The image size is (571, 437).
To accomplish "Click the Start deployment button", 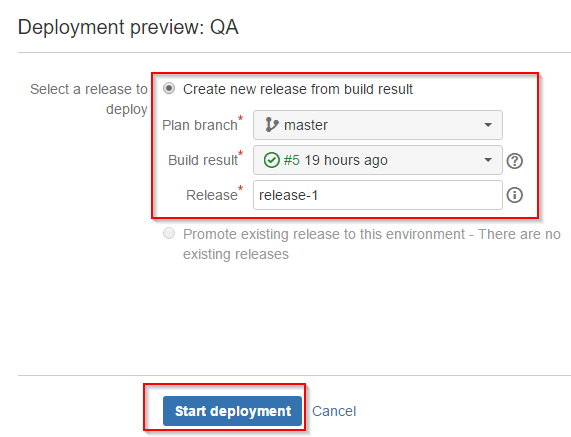I will point(232,411).
